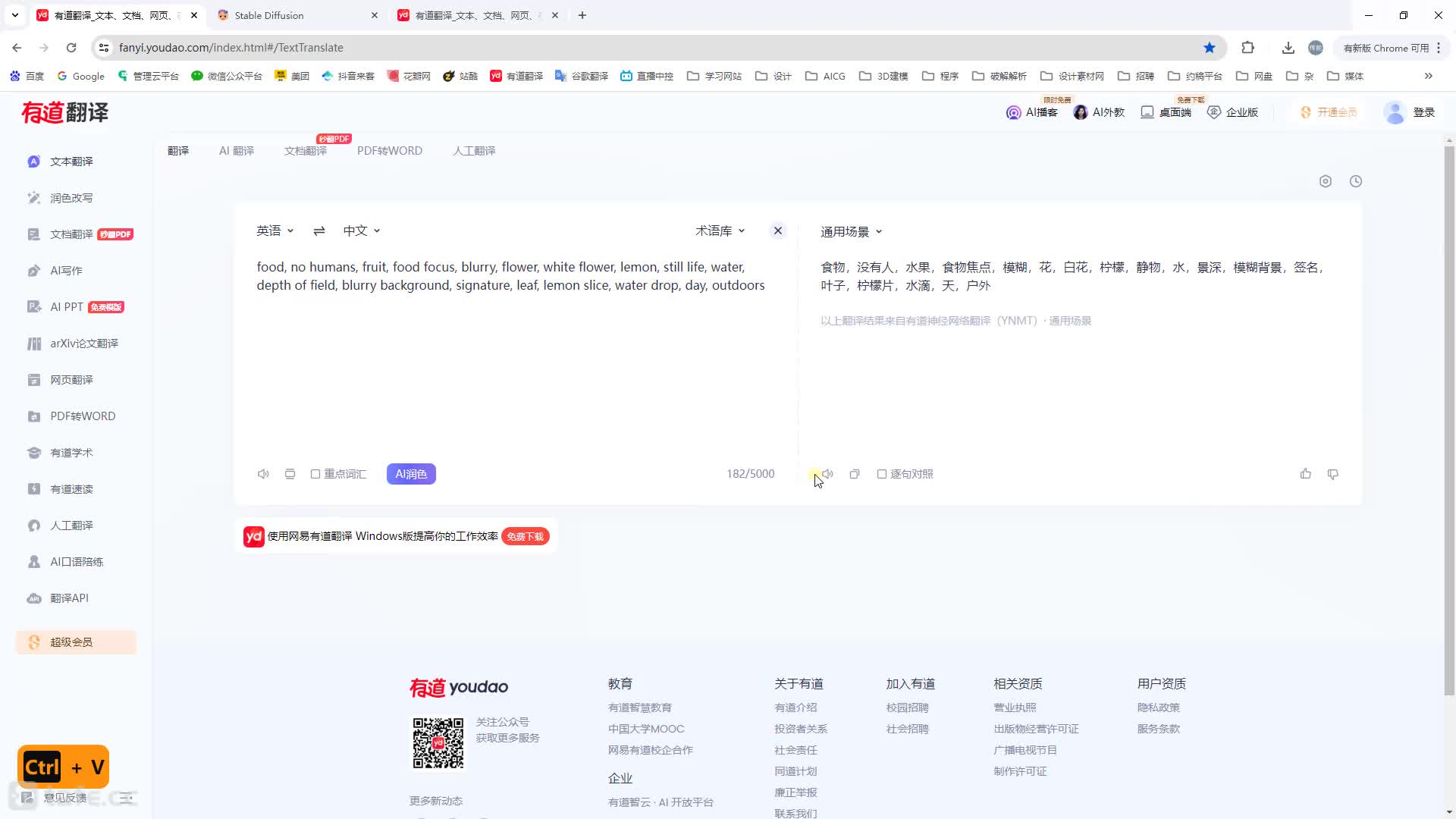Bookmark this page with the star icon
1456x819 pixels.
tap(1210, 48)
